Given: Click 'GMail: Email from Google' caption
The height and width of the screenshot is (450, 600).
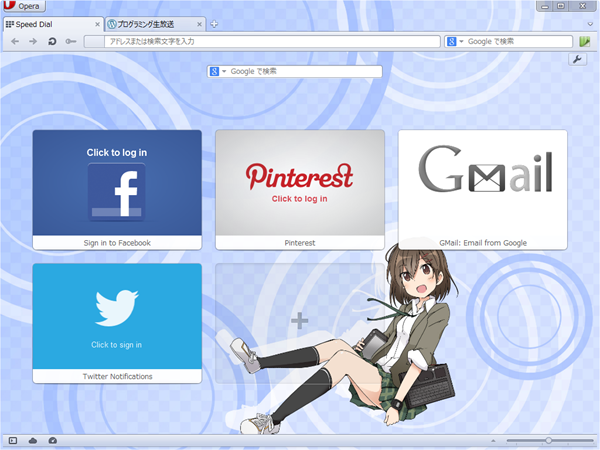Looking at the screenshot, I should [483, 243].
